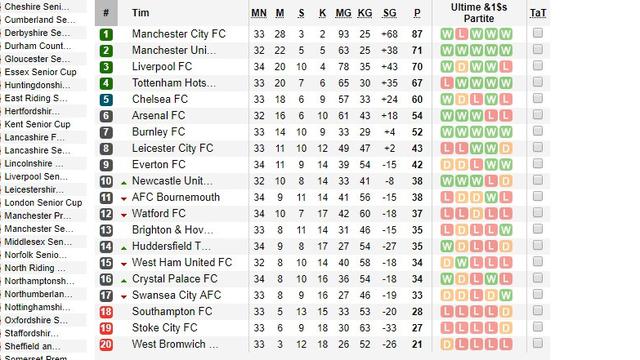640x360 pixels.
Task: Click the TaT column header
Action: (538, 13)
